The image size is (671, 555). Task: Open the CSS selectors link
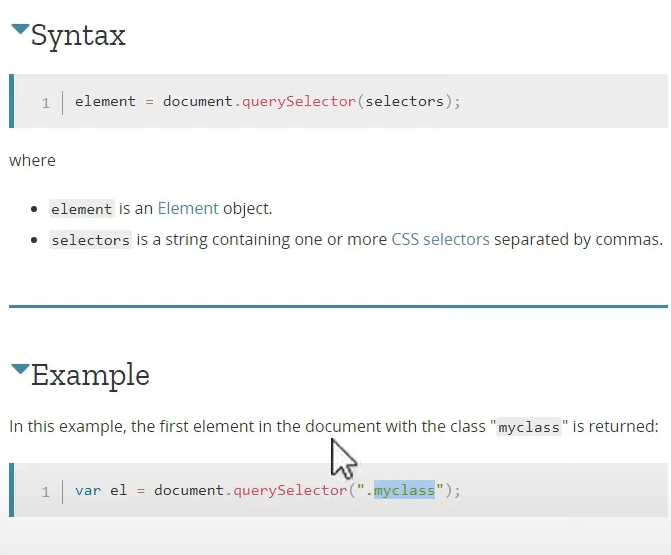pos(440,239)
